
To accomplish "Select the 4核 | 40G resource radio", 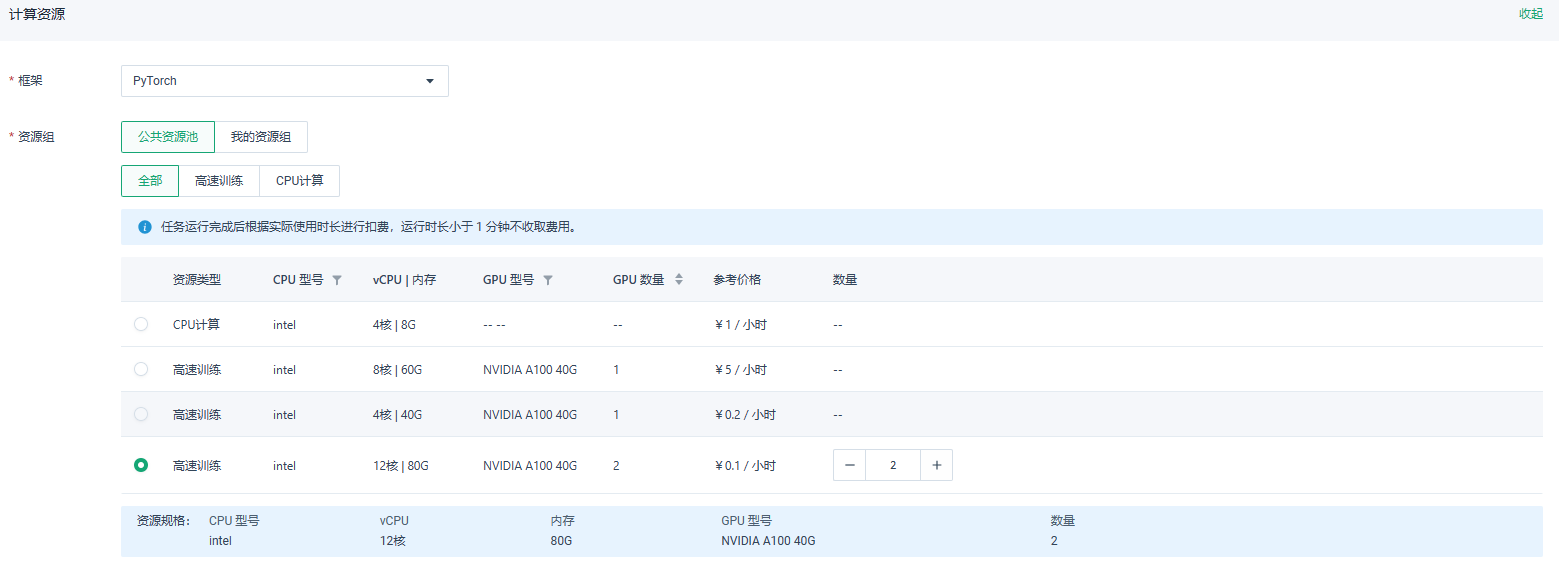I will click(141, 414).
